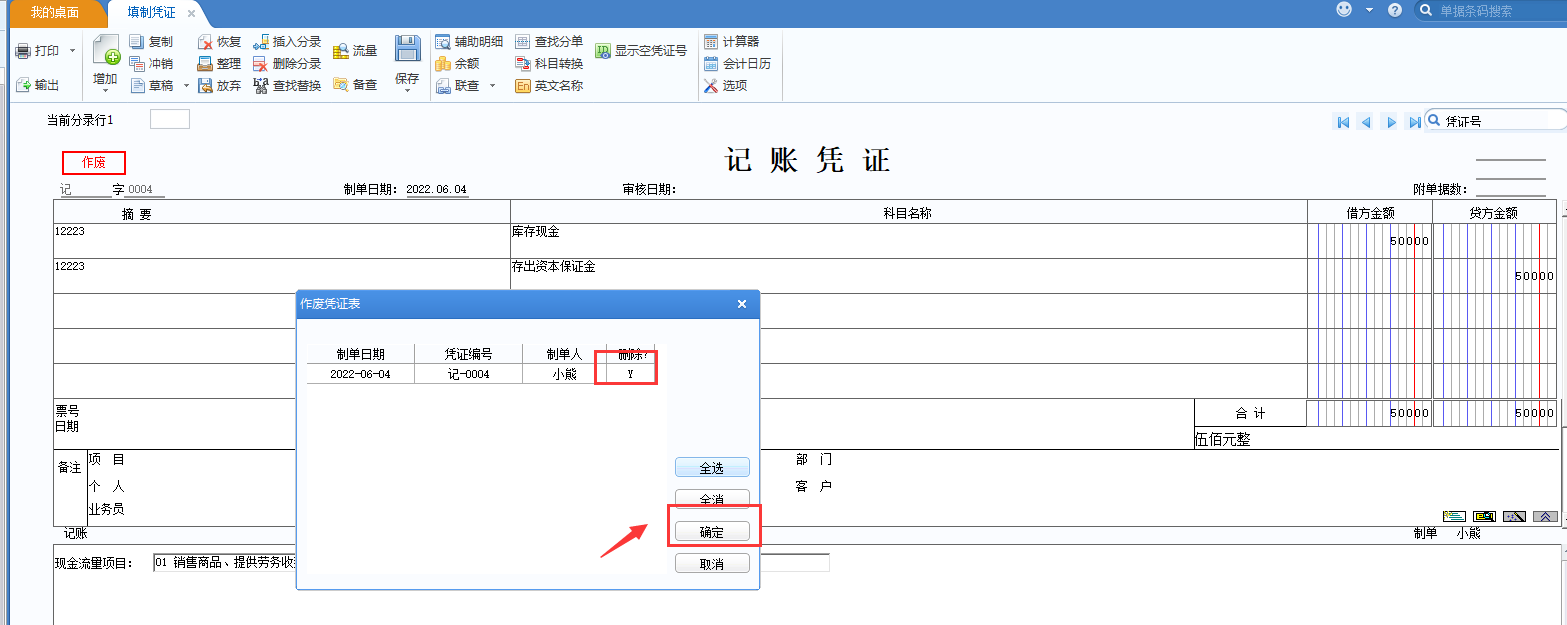Click the 单据条码搜索 search field
The width and height of the screenshot is (1567, 625).
pyautogui.click(x=1495, y=11)
